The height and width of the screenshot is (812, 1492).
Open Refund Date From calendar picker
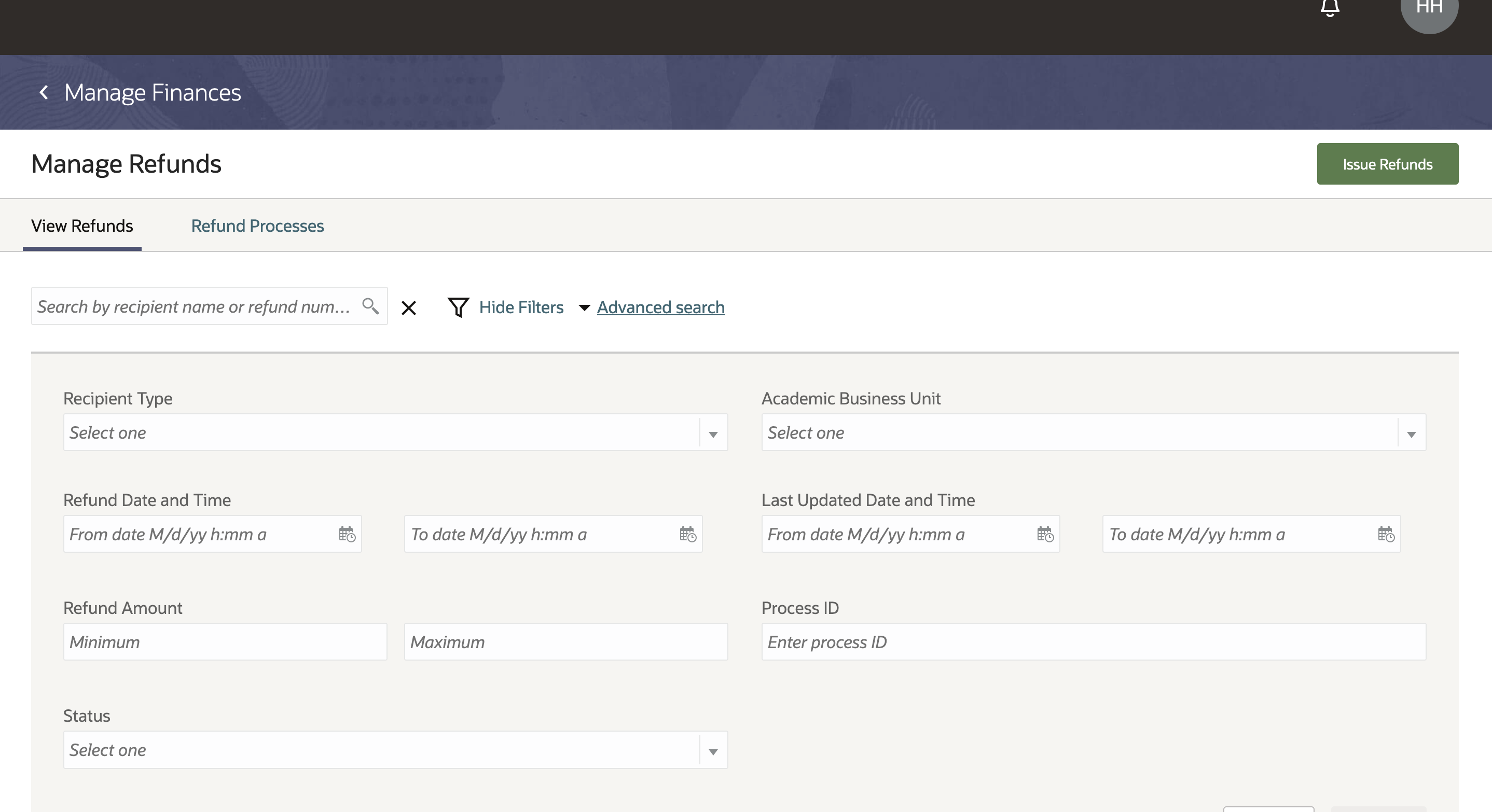[x=347, y=534]
